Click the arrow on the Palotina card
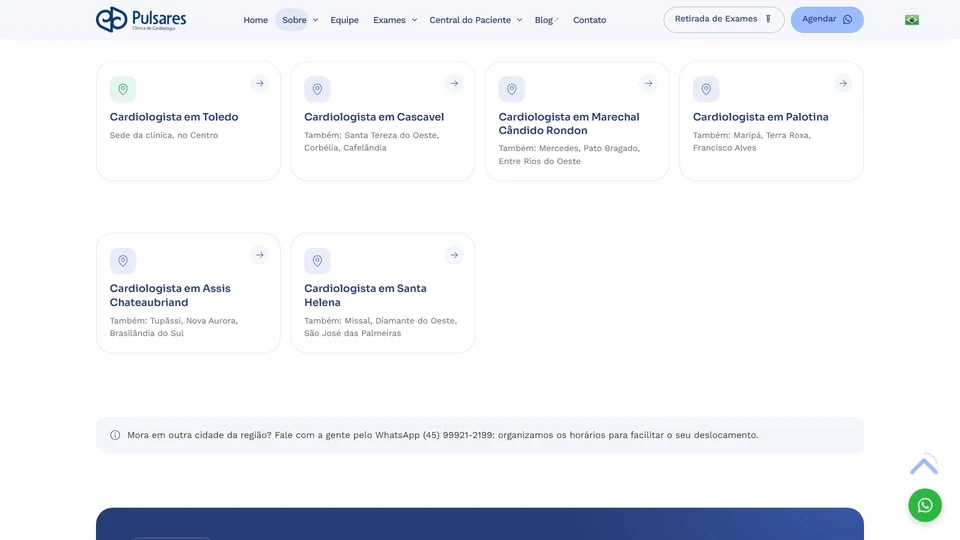The image size is (960, 540). click(x=843, y=83)
